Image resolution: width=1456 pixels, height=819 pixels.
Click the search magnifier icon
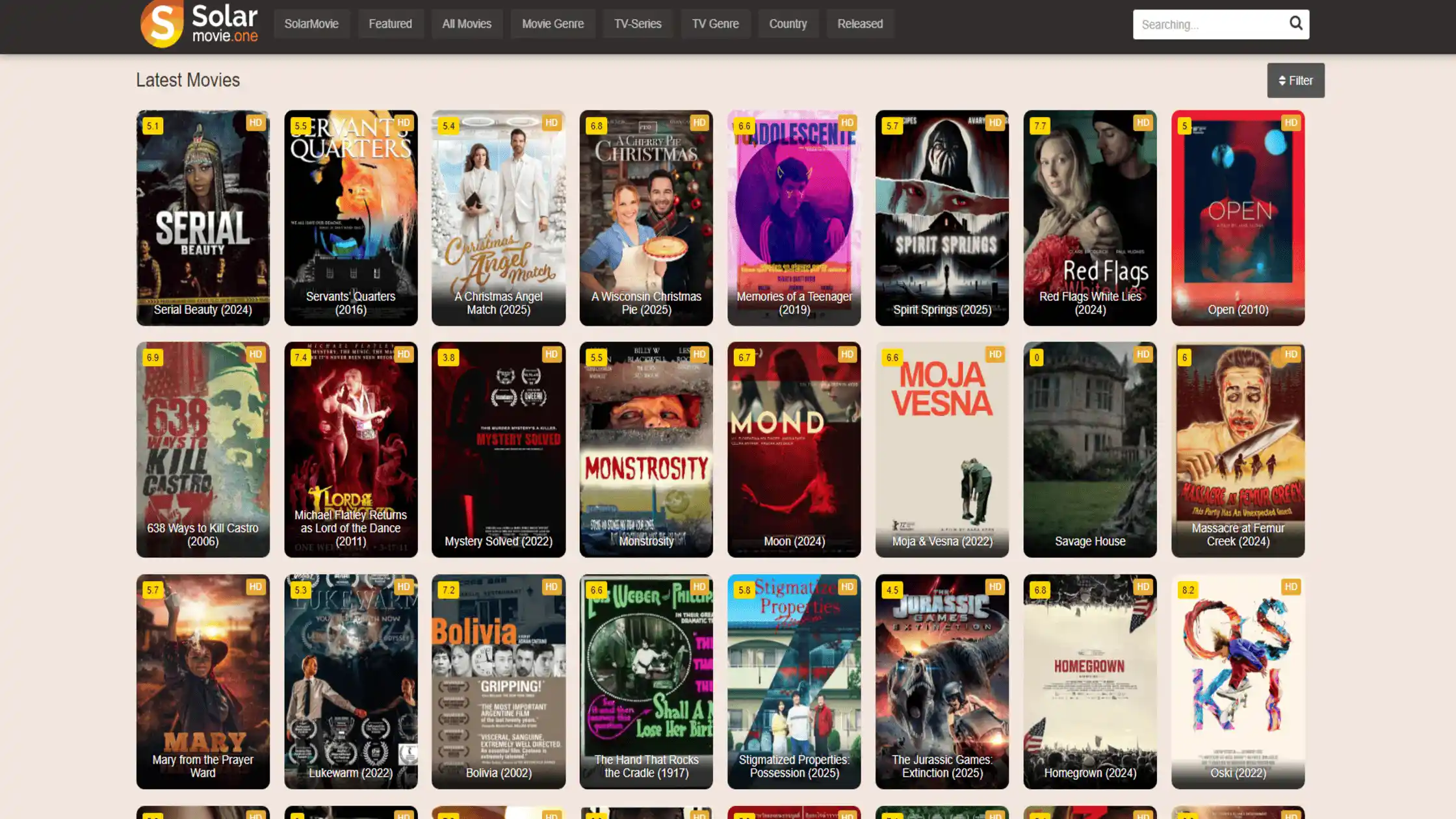[1295, 24]
